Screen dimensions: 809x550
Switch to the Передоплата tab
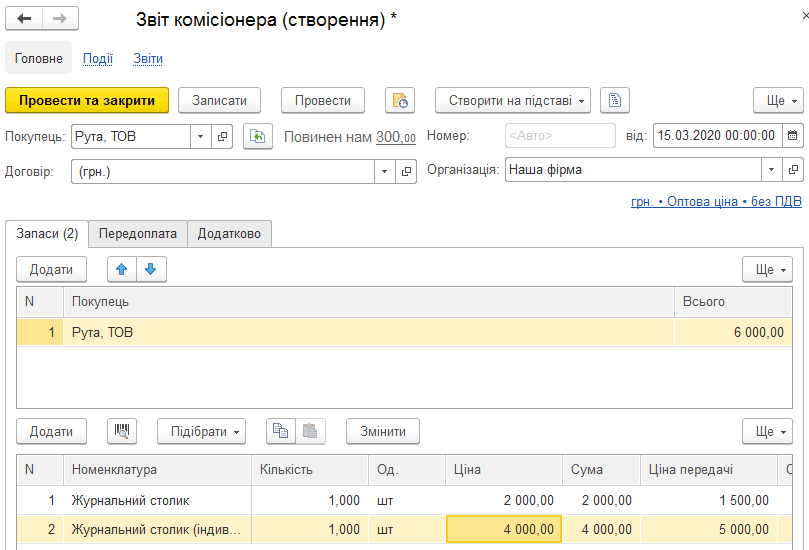coord(138,234)
